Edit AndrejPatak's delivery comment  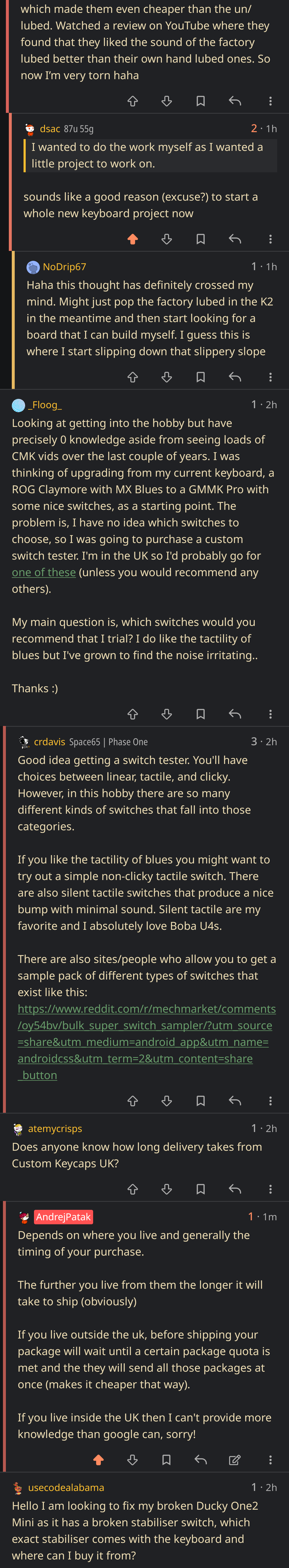tap(235, 1460)
